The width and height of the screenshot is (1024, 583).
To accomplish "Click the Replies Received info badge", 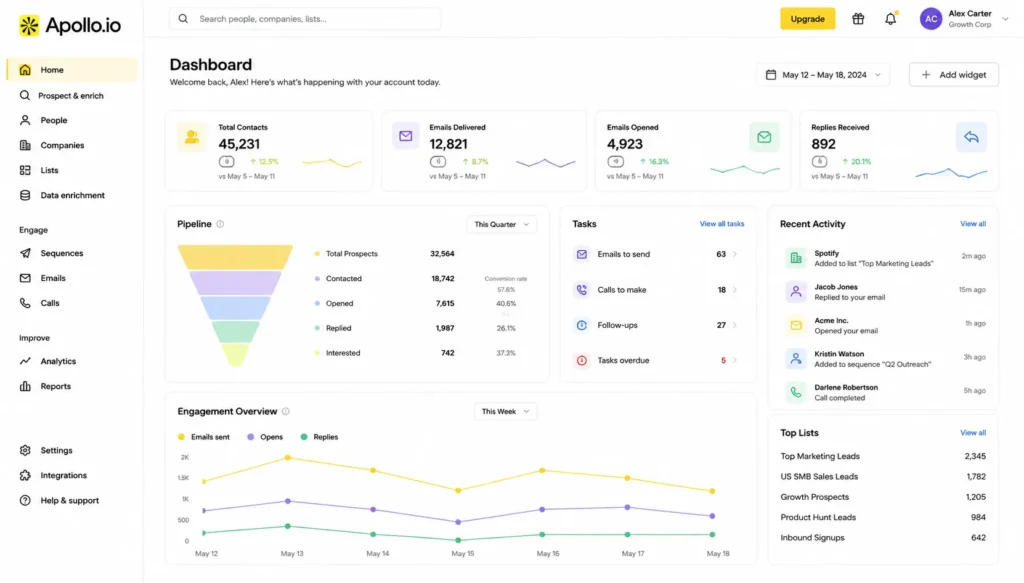I will point(820,161).
